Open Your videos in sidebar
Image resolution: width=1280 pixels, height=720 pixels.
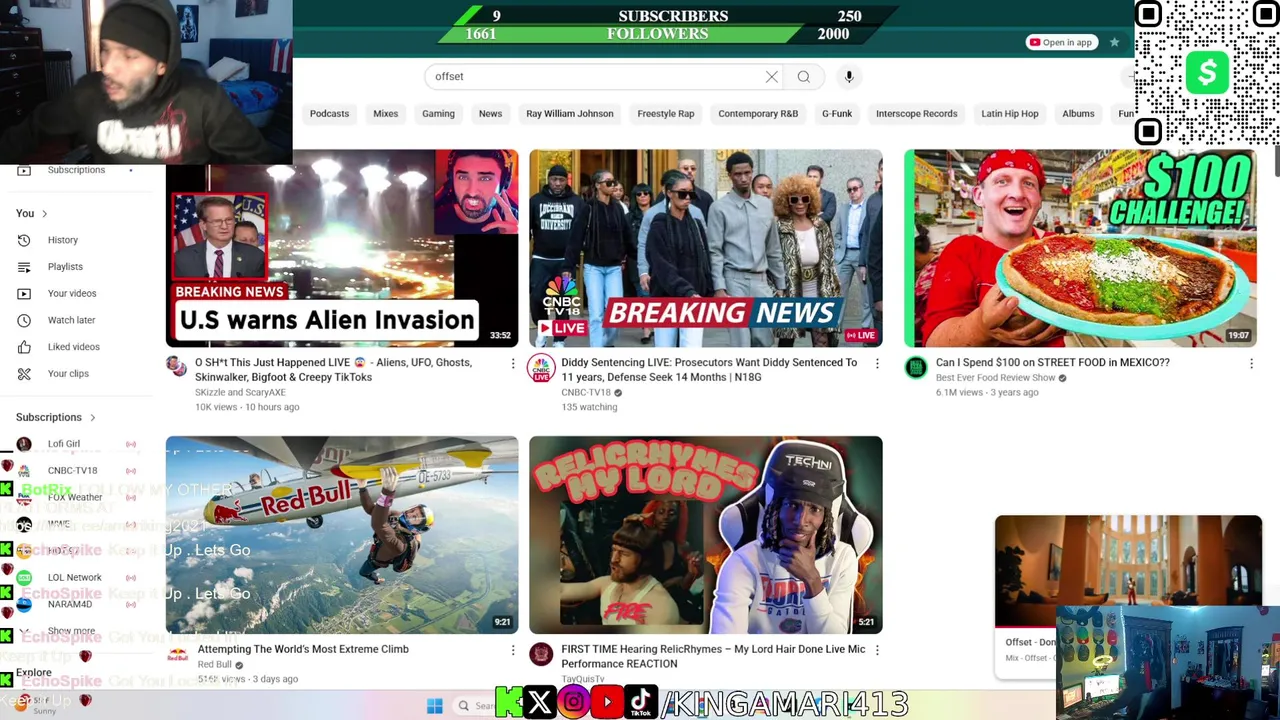(72, 293)
